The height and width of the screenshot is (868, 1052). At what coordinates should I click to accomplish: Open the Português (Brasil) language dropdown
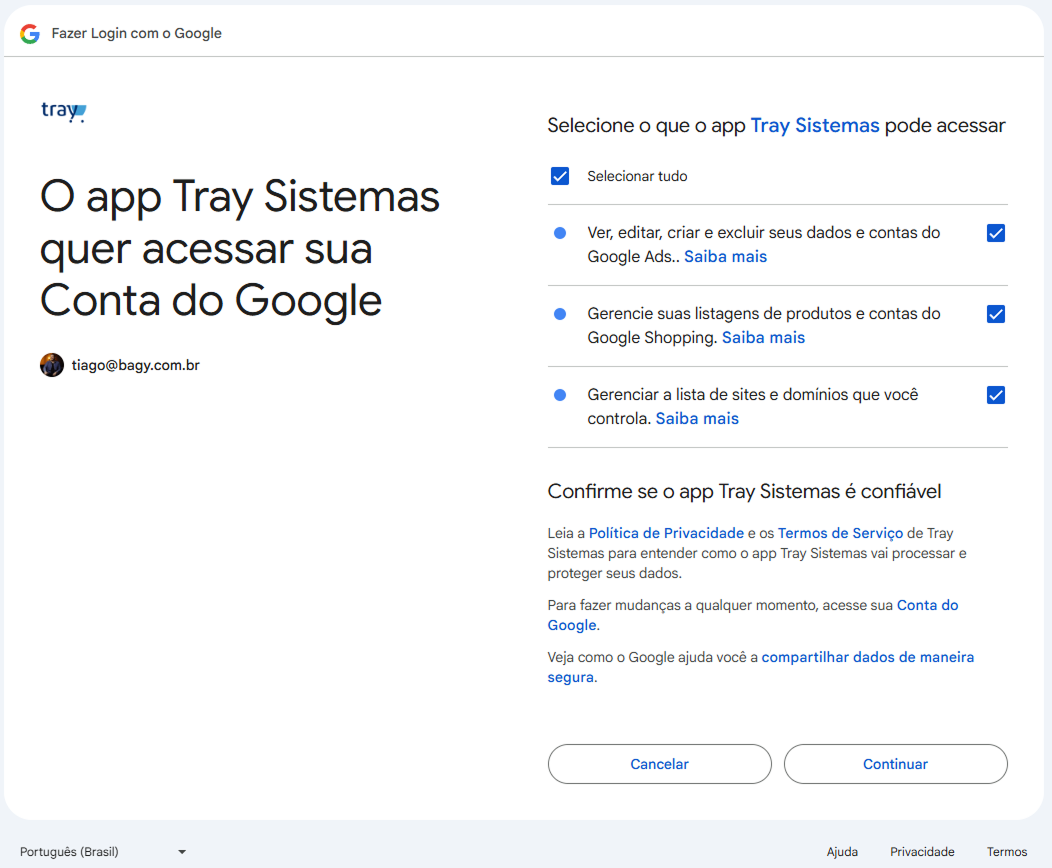click(103, 851)
